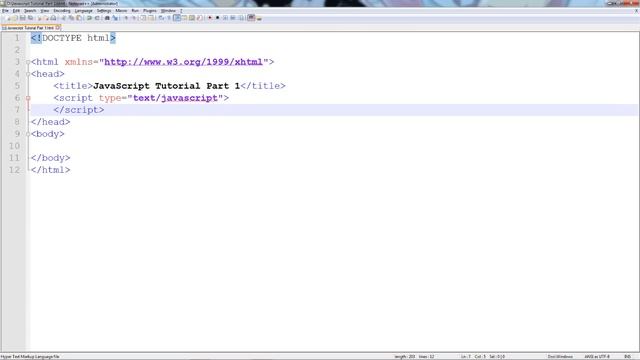Collapse the script block fold marker
This screenshot has width=640, height=360.
point(28,98)
